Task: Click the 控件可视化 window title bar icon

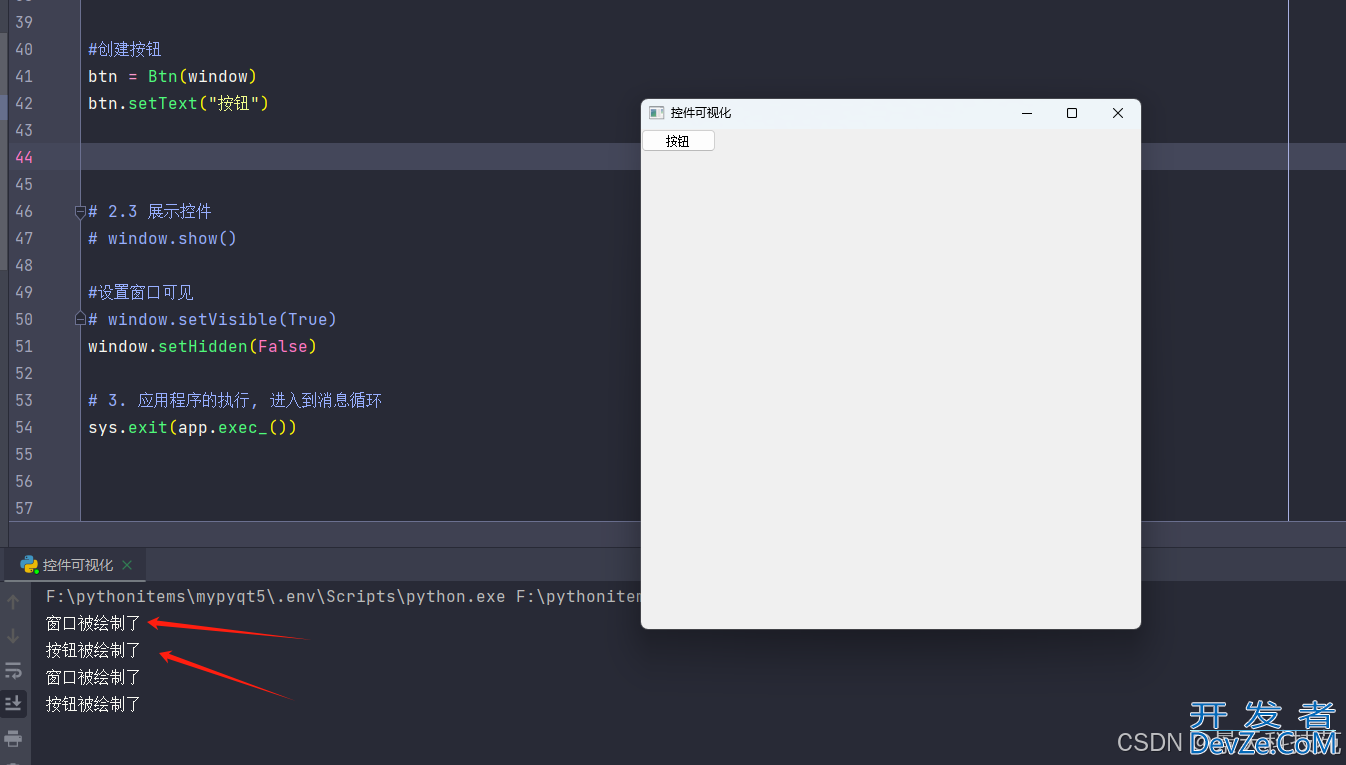Action: 656,113
